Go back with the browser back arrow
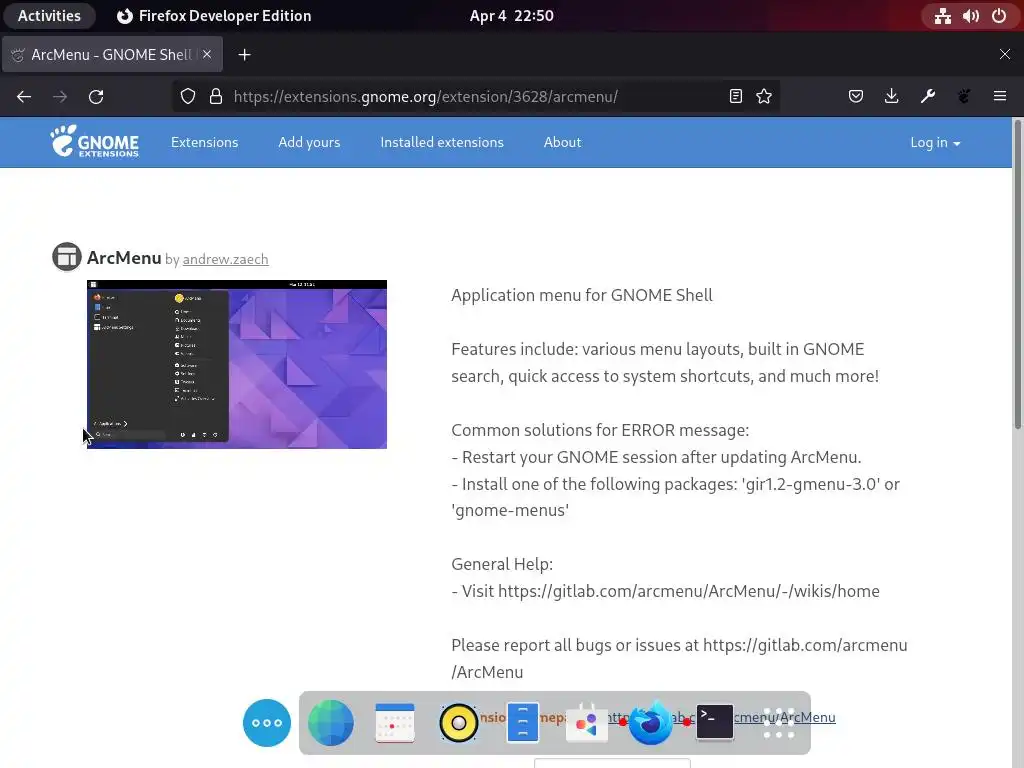This screenshot has height=768, width=1024. click(x=24, y=97)
